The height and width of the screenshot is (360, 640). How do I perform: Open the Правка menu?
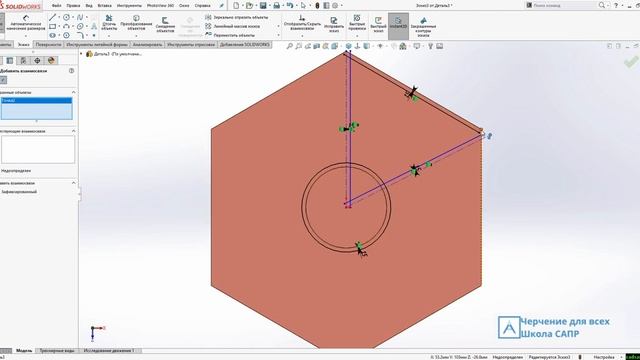73,6
